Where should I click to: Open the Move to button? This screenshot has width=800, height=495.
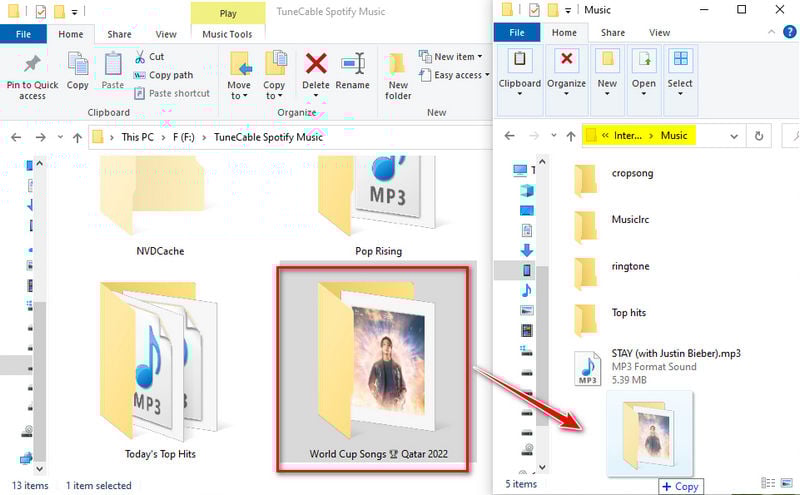[239, 76]
